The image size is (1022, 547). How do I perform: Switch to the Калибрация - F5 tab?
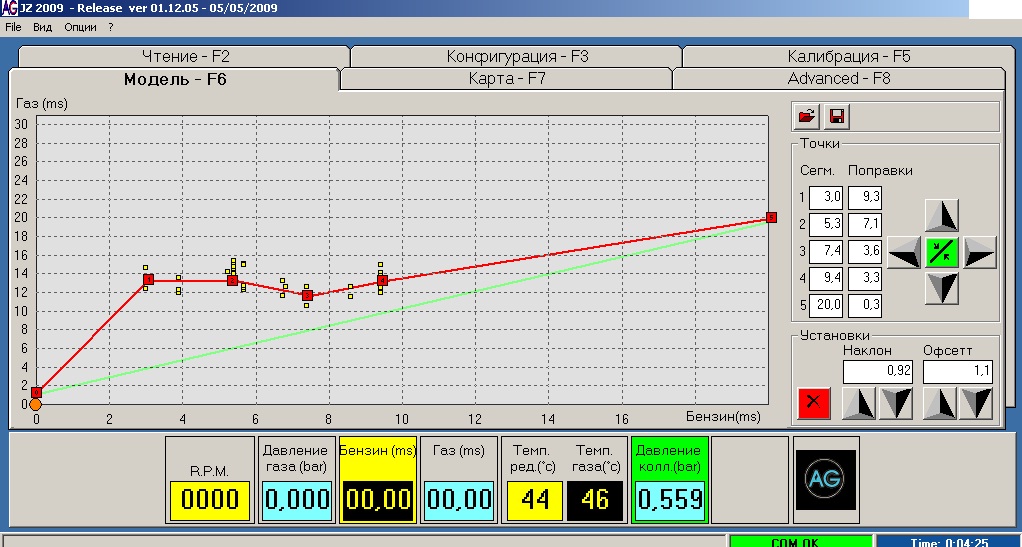(848, 57)
